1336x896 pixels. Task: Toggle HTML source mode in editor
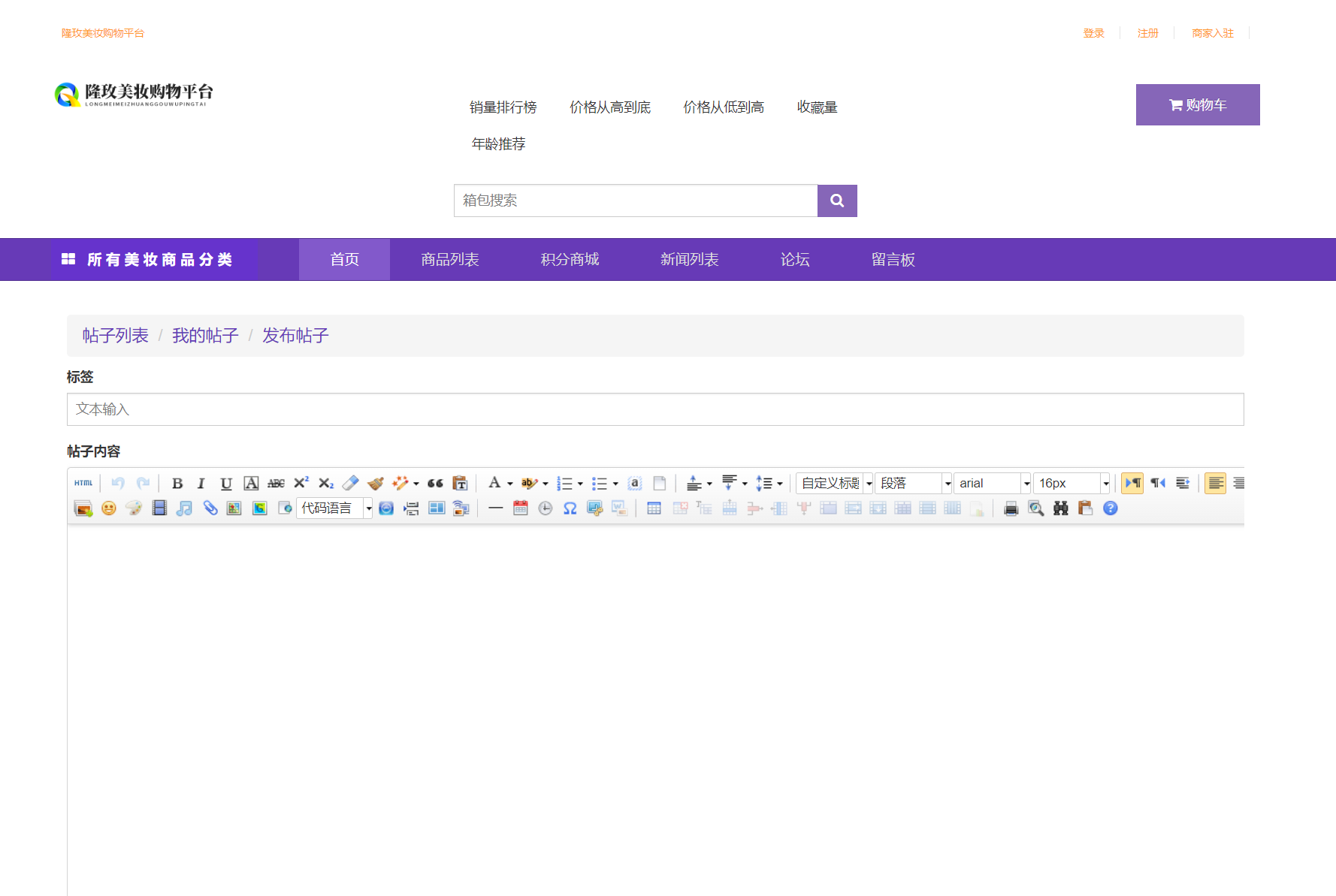(83, 483)
